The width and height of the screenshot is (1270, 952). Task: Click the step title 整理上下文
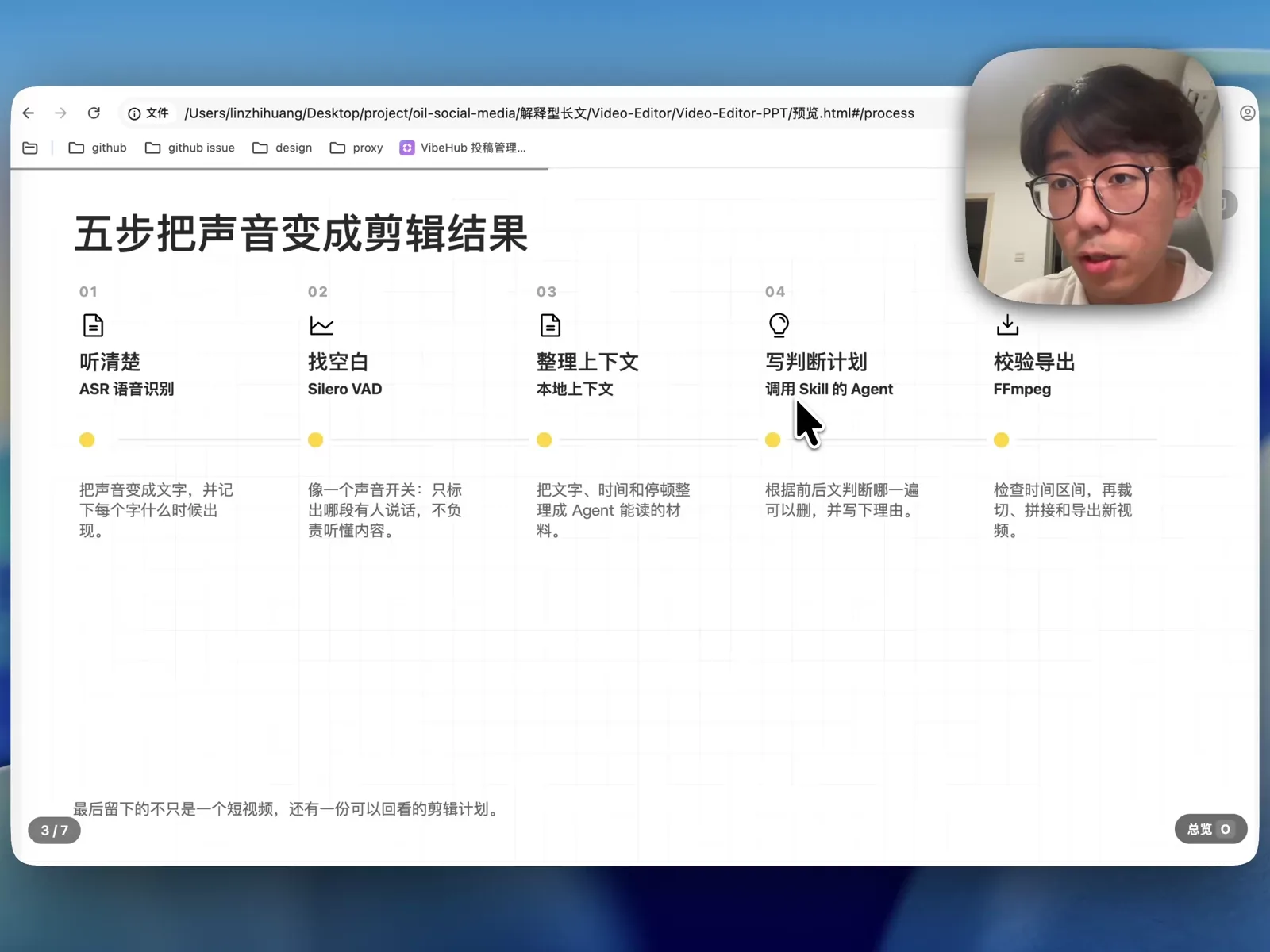click(587, 363)
